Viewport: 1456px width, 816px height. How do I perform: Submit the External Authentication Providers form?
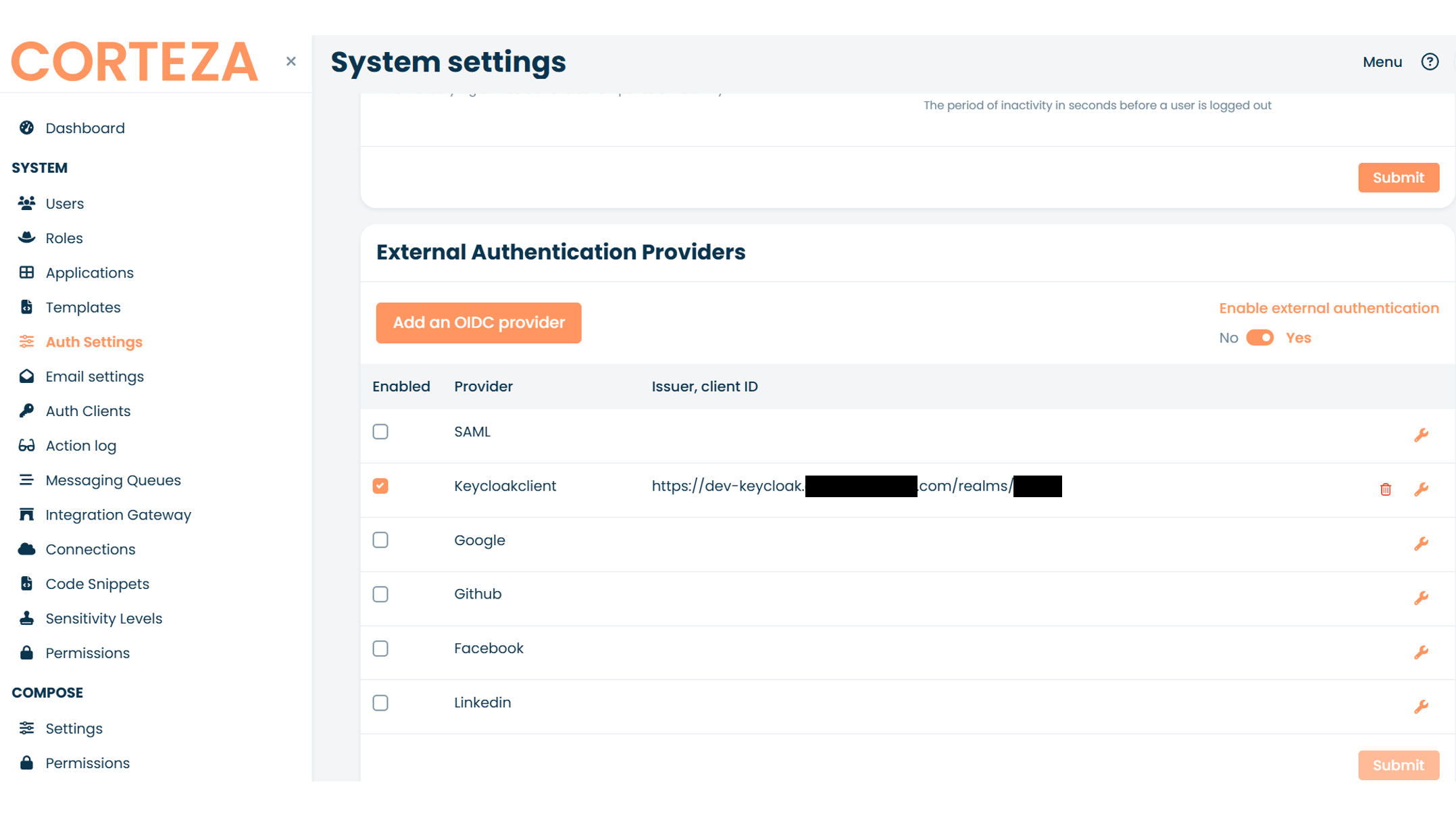pyautogui.click(x=1399, y=765)
